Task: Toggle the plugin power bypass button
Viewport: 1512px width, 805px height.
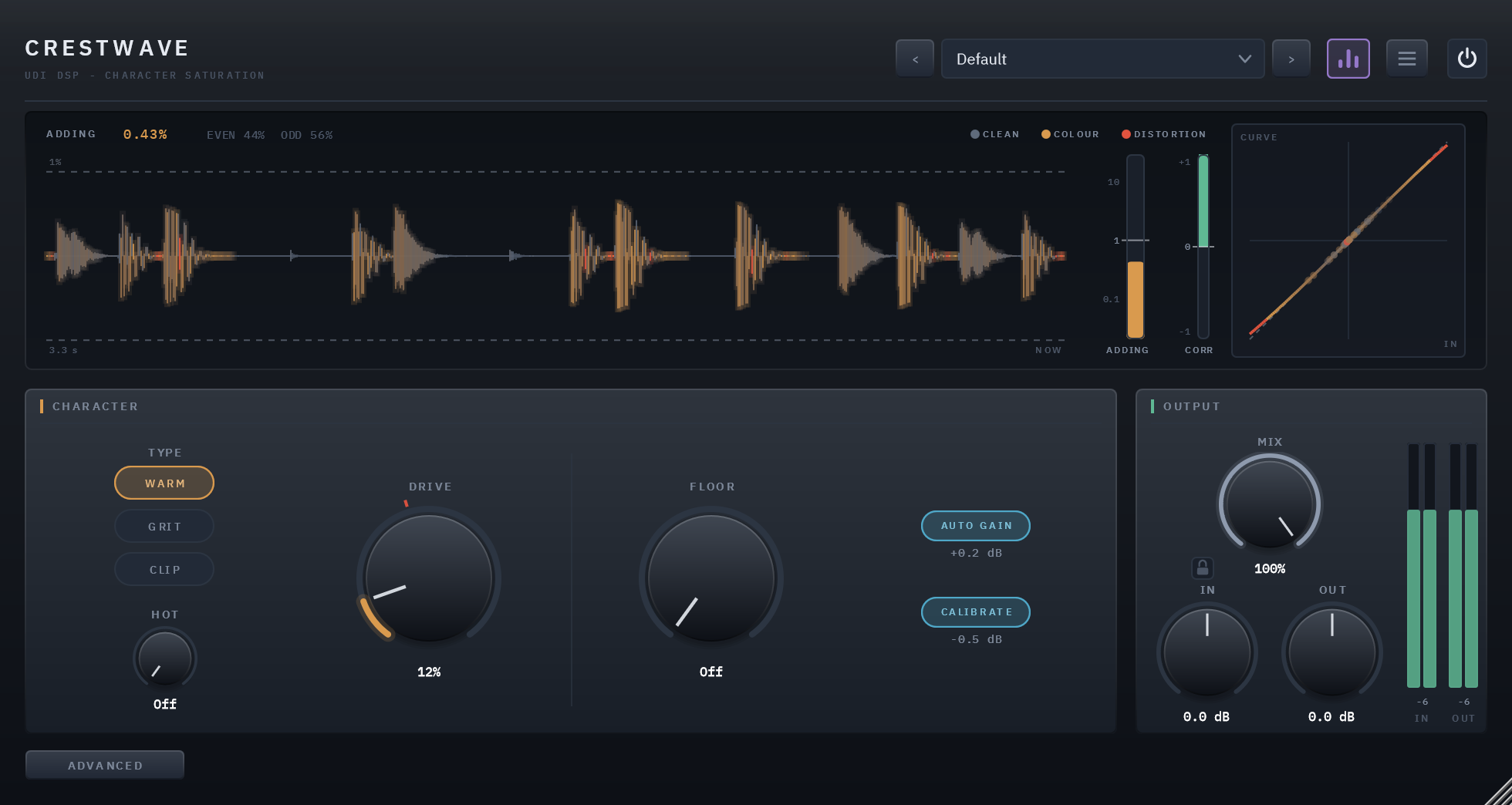Action: 1467,59
